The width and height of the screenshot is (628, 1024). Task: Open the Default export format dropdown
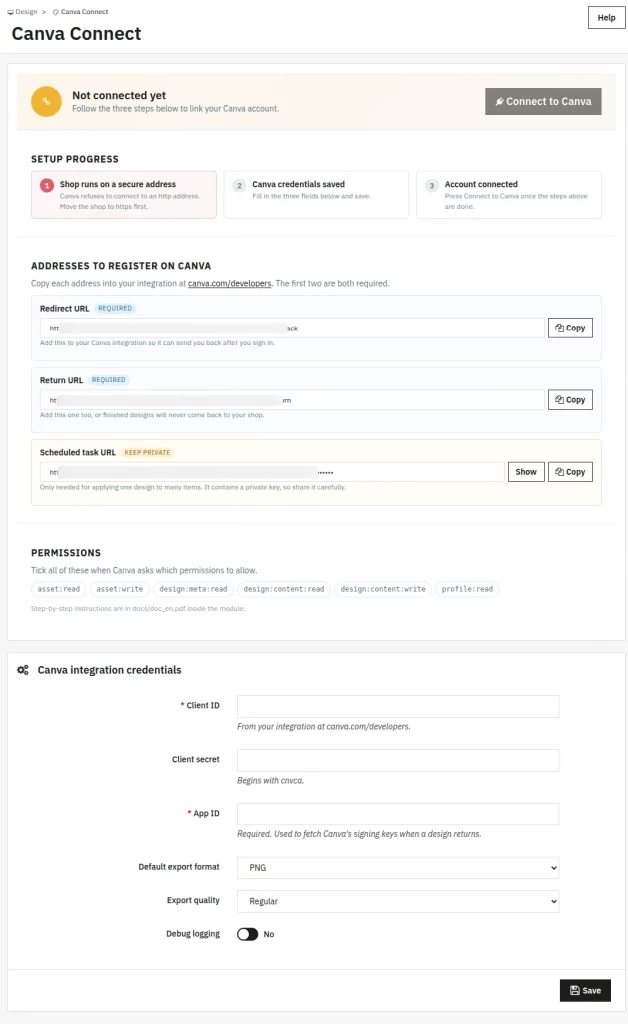tap(398, 868)
